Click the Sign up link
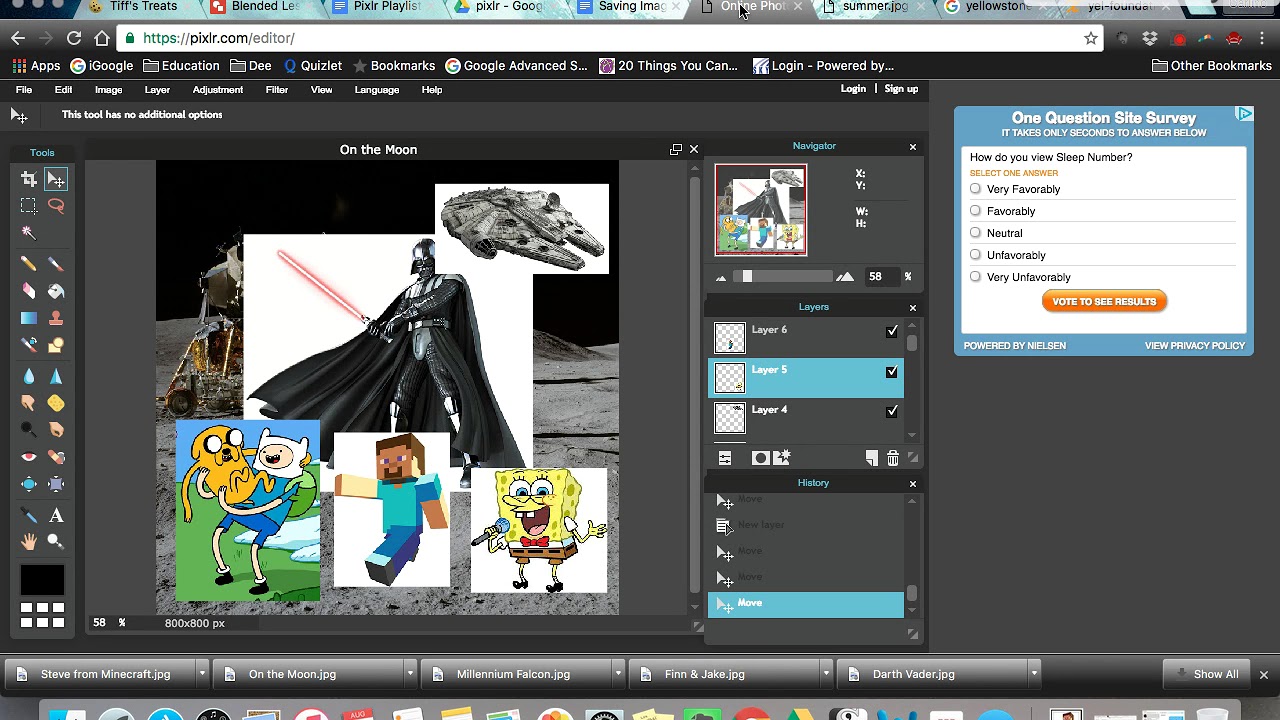Viewport: 1280px width, 720px height. point(901,89)
